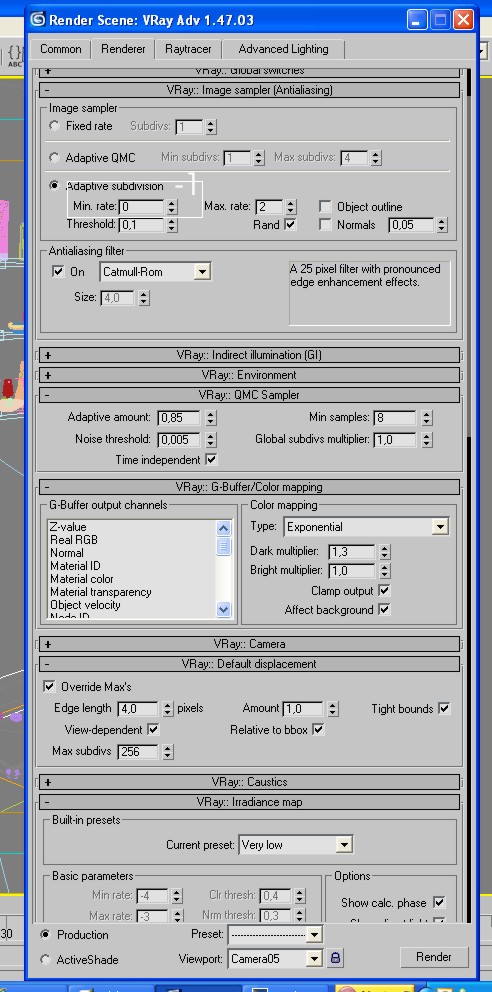Click the 3ds Max icon in title bar
This screenshot has width=492, height=992.
pos(38,20)
